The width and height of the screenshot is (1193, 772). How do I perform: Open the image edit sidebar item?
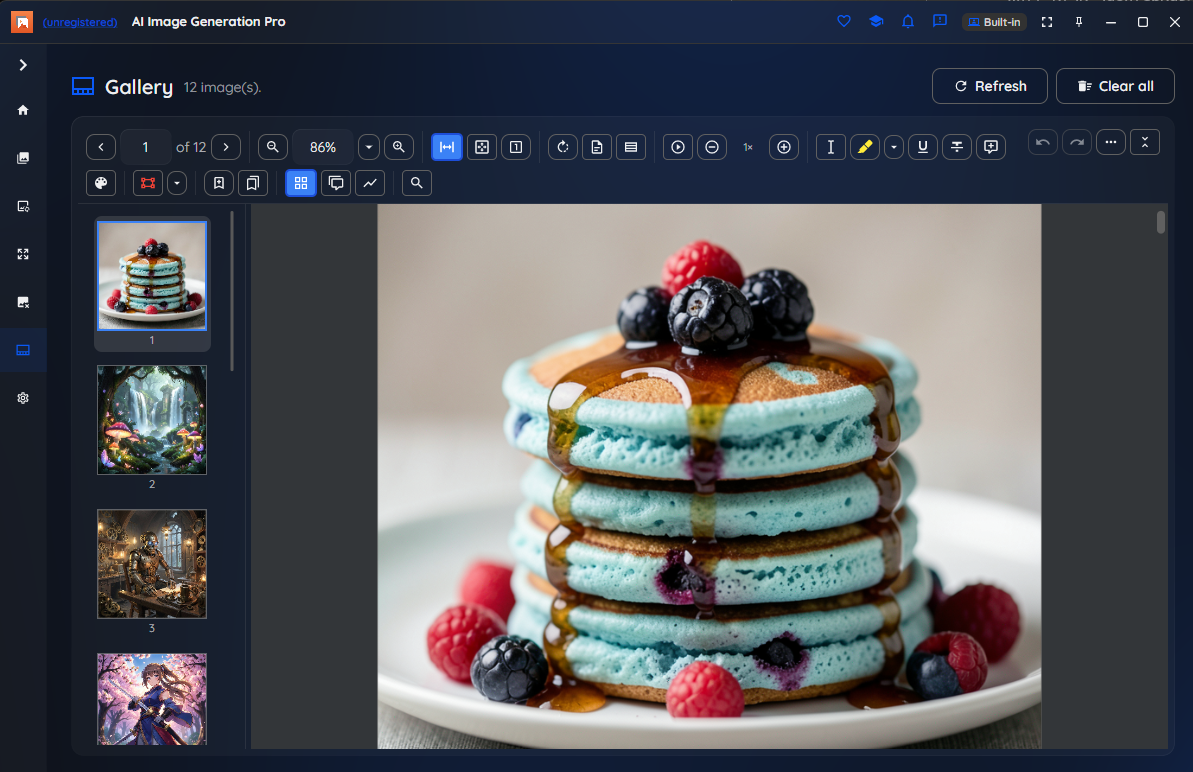point(23,206)
